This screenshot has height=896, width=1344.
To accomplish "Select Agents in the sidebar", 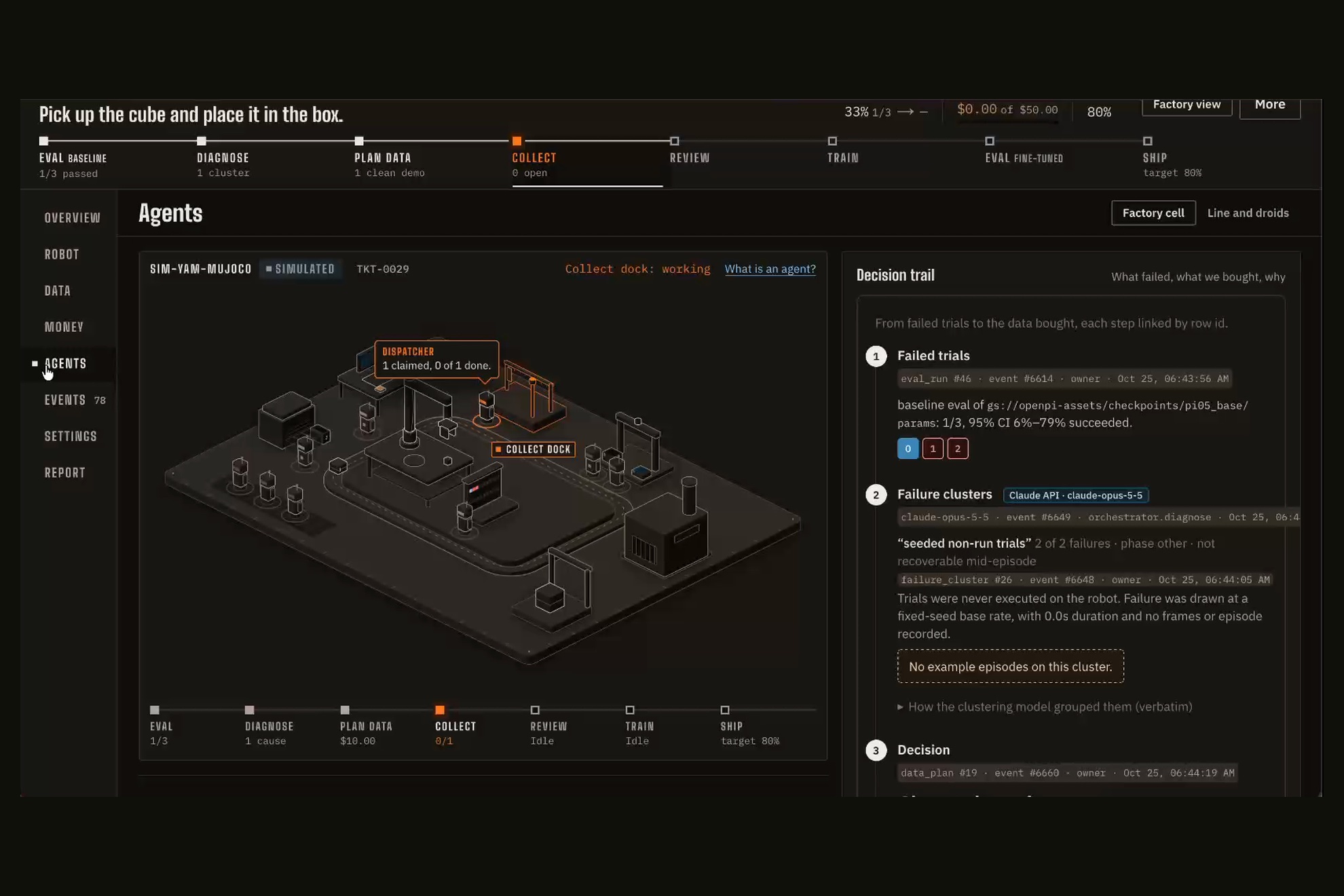I will [65, 363].
